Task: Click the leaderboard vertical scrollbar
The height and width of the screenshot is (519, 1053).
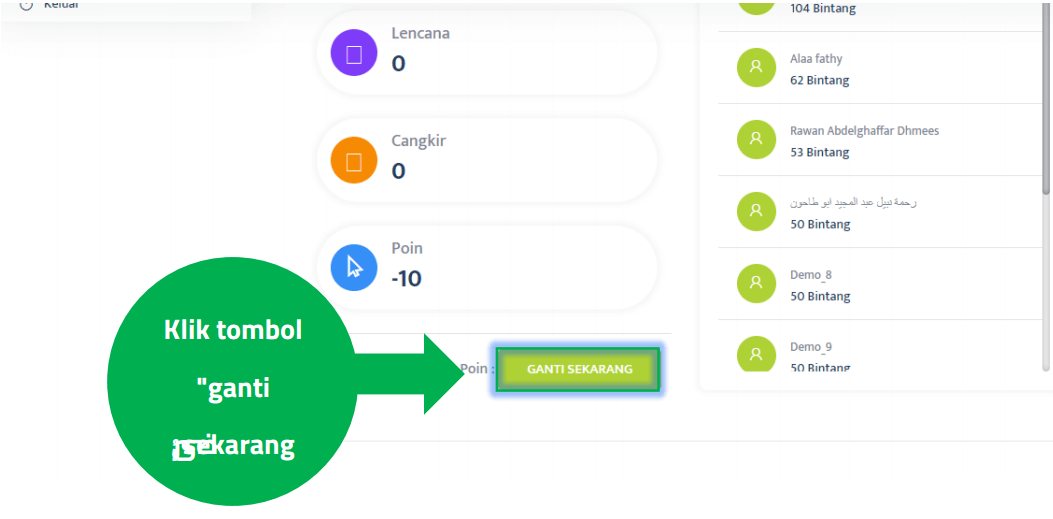Action: (1046, 100)
